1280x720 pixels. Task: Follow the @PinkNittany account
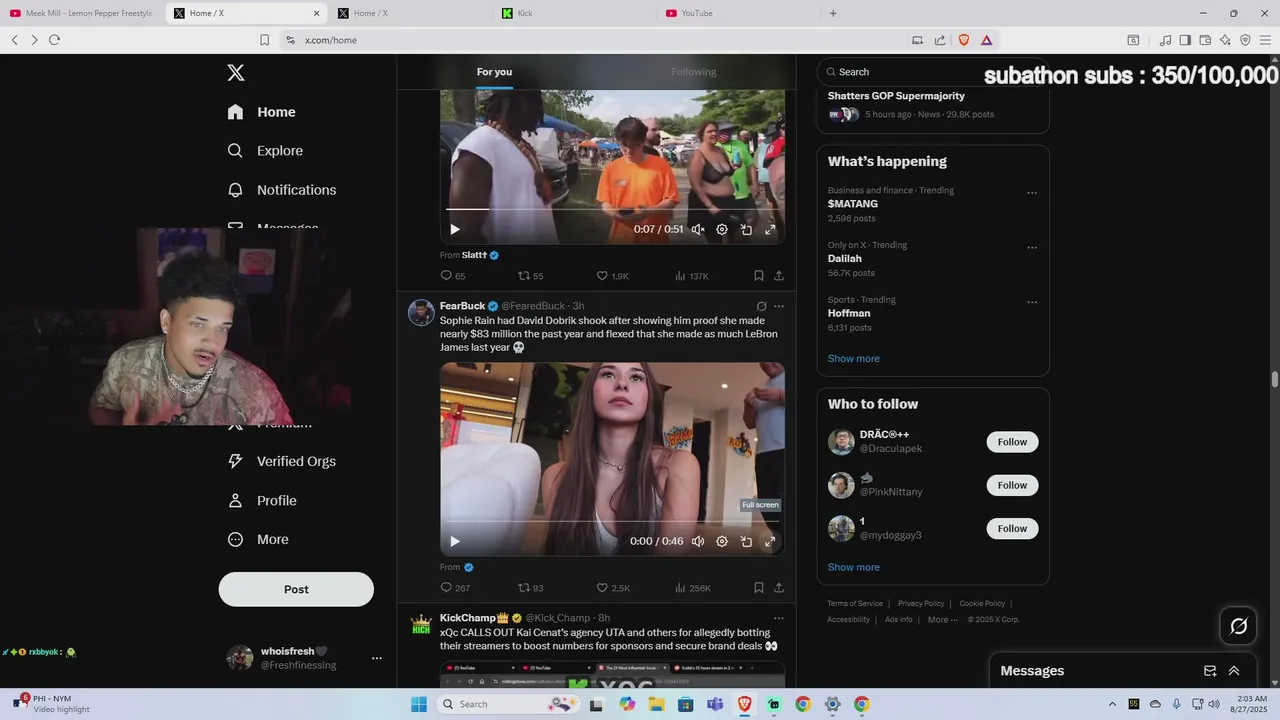pyautogui.click(x=1012, y=485)
